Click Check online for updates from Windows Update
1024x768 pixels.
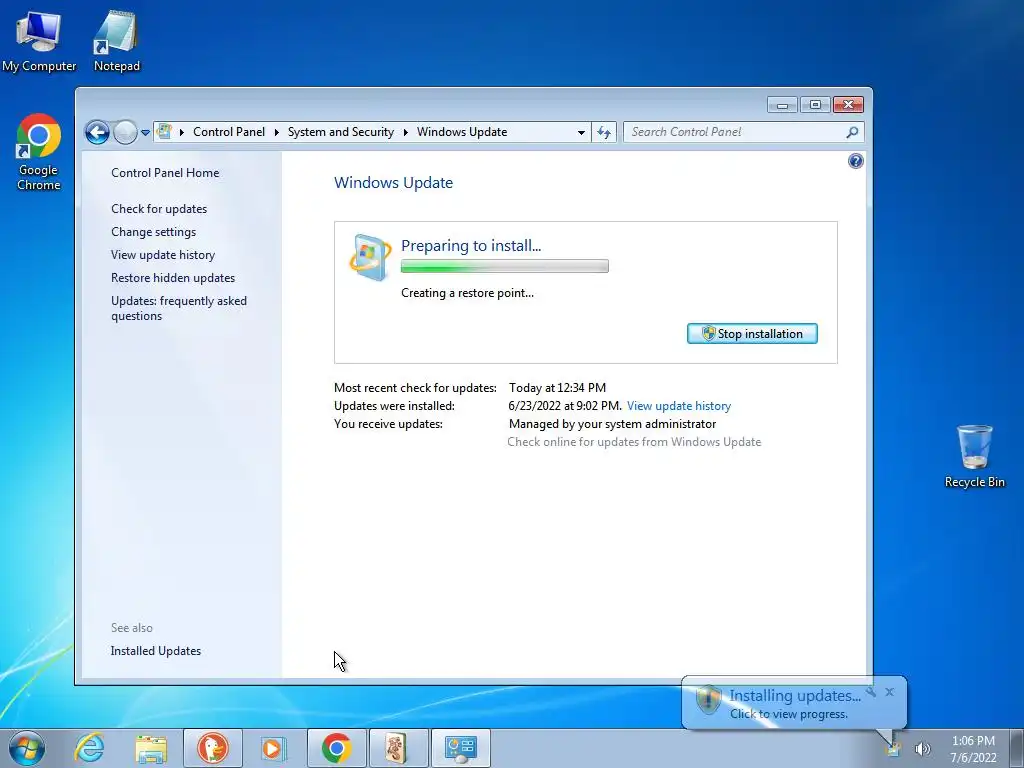pos(634,442)
